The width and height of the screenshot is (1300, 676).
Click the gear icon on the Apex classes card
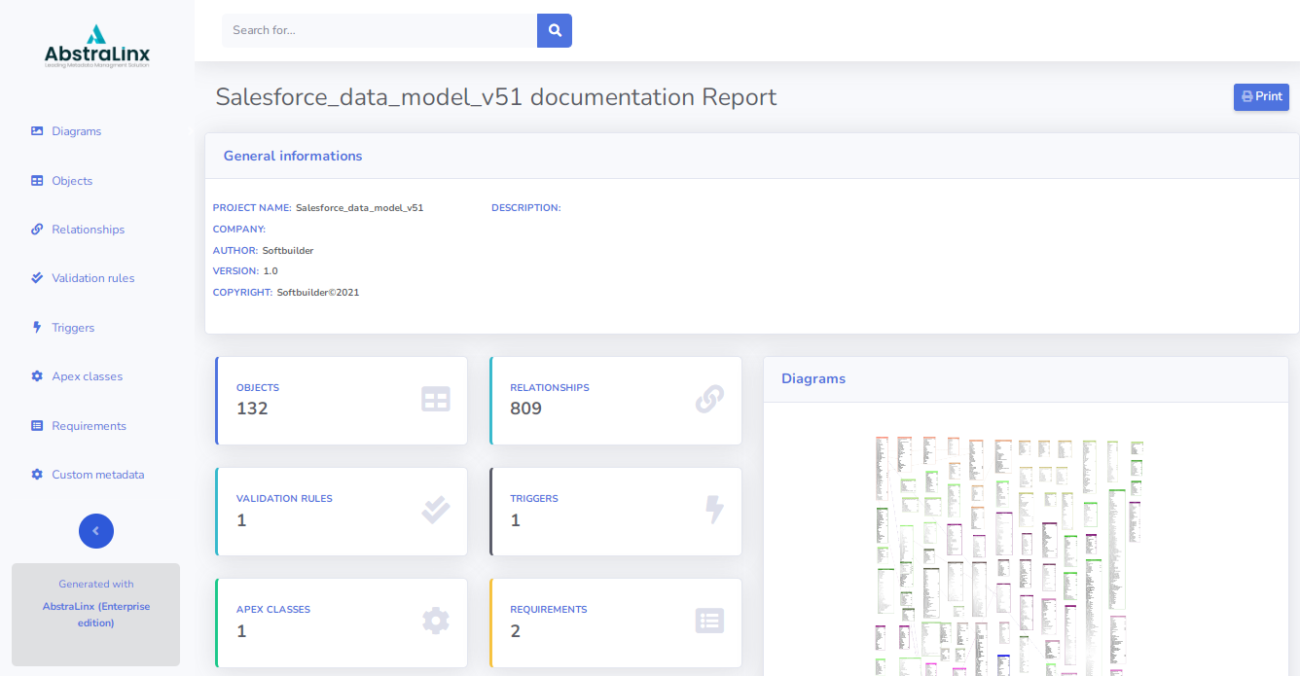point(436,620)
